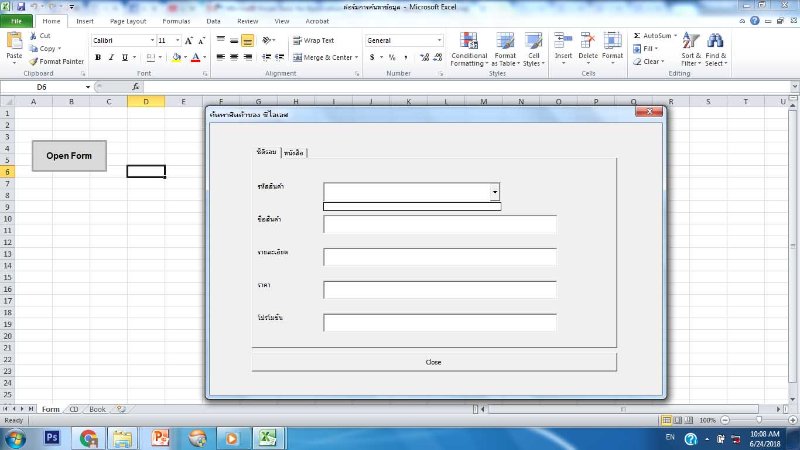Toggle Italic formatting
This screenshot has height=450, width=800.
(111, 58)
